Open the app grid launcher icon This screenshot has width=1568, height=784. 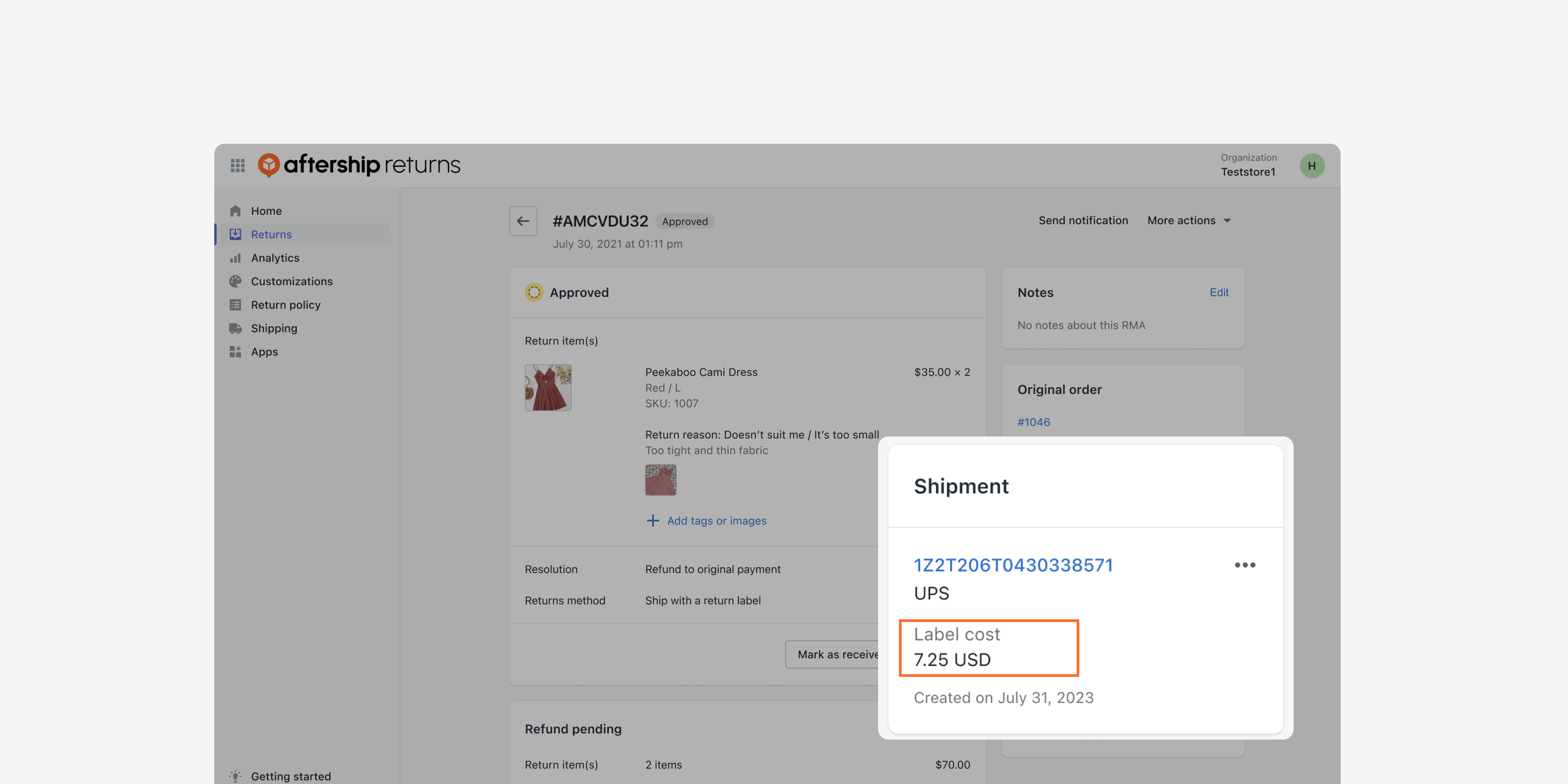tap(237, 165)
